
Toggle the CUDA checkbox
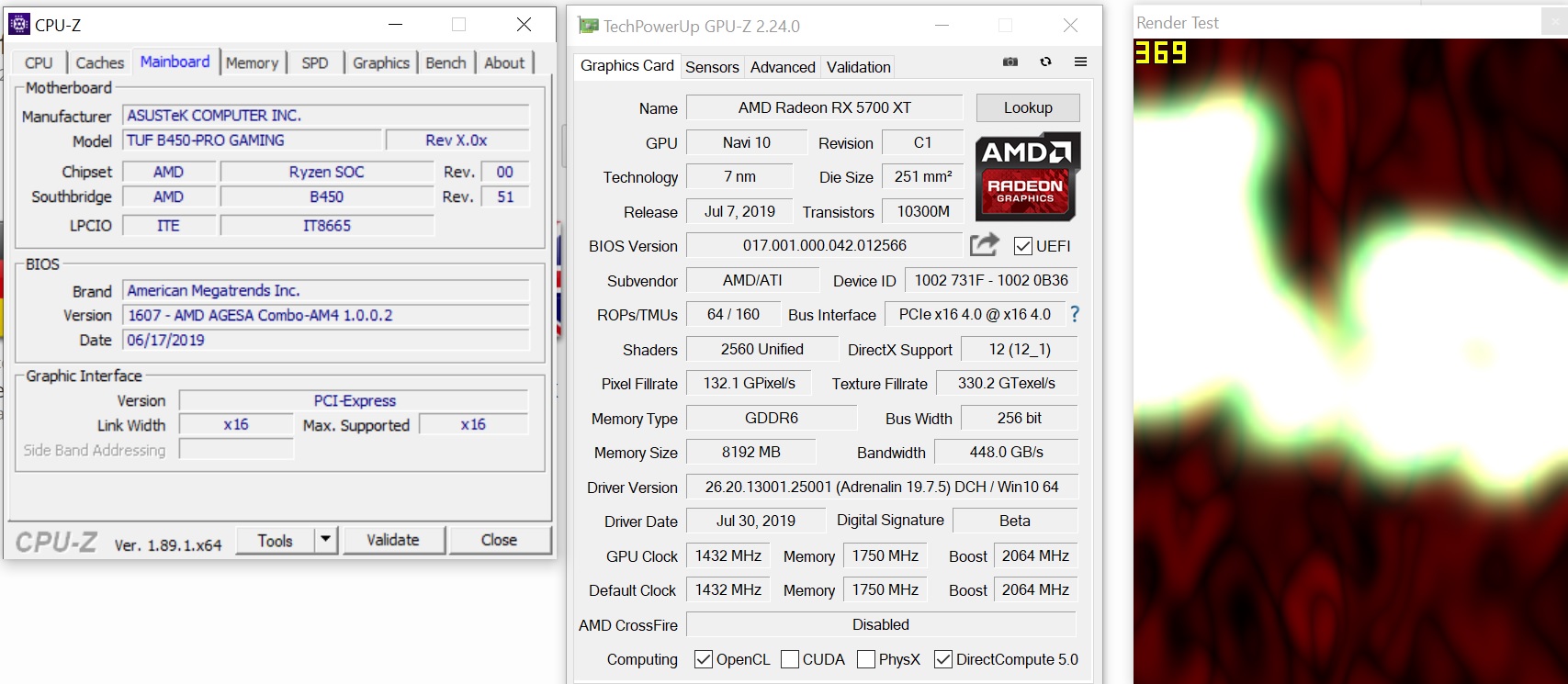click(x=789, y=659)
